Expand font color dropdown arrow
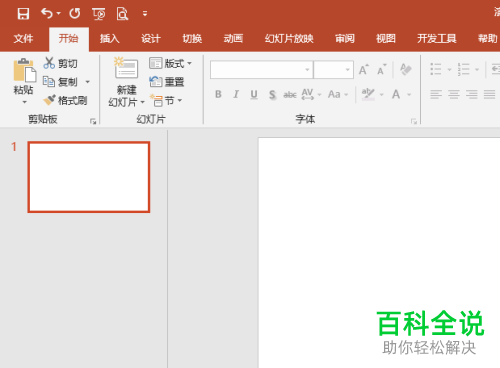 (x=409, y=95)
